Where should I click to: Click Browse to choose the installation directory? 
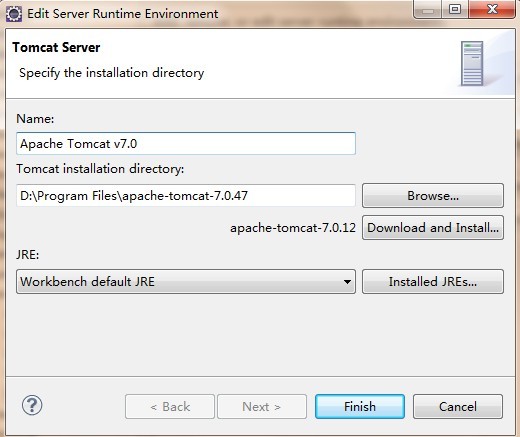(x=433, y=195)
